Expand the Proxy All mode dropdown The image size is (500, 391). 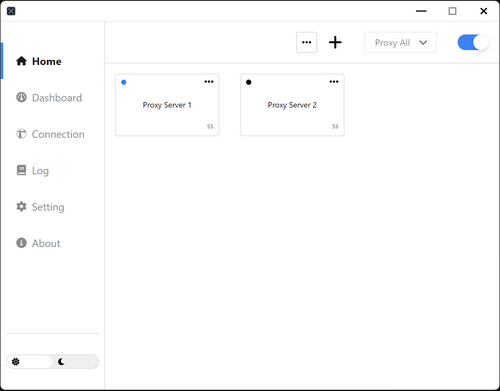(x=400, y=42)
